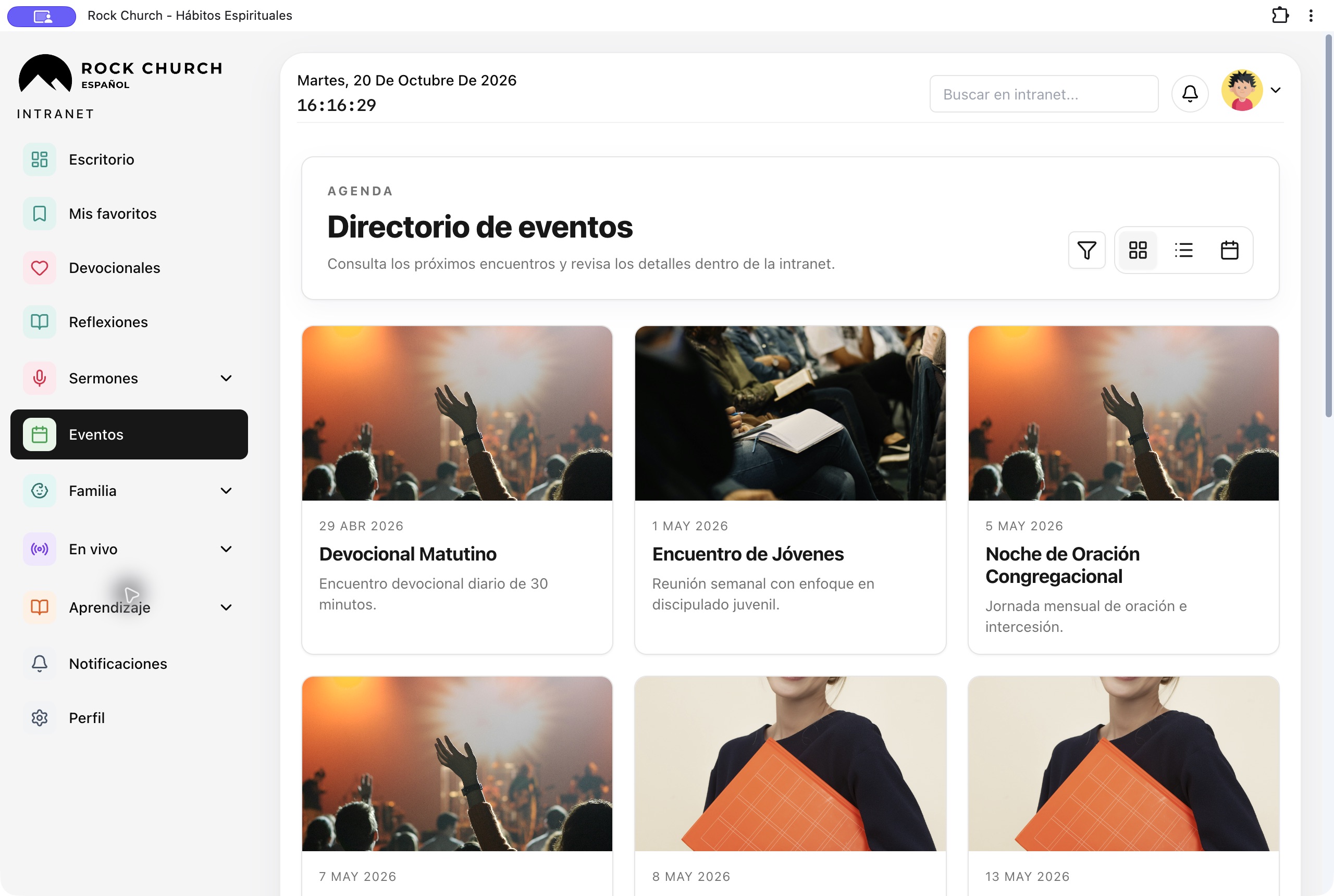
Task: Click the Devocional Matutino event image
Action: tap(456, 413)
